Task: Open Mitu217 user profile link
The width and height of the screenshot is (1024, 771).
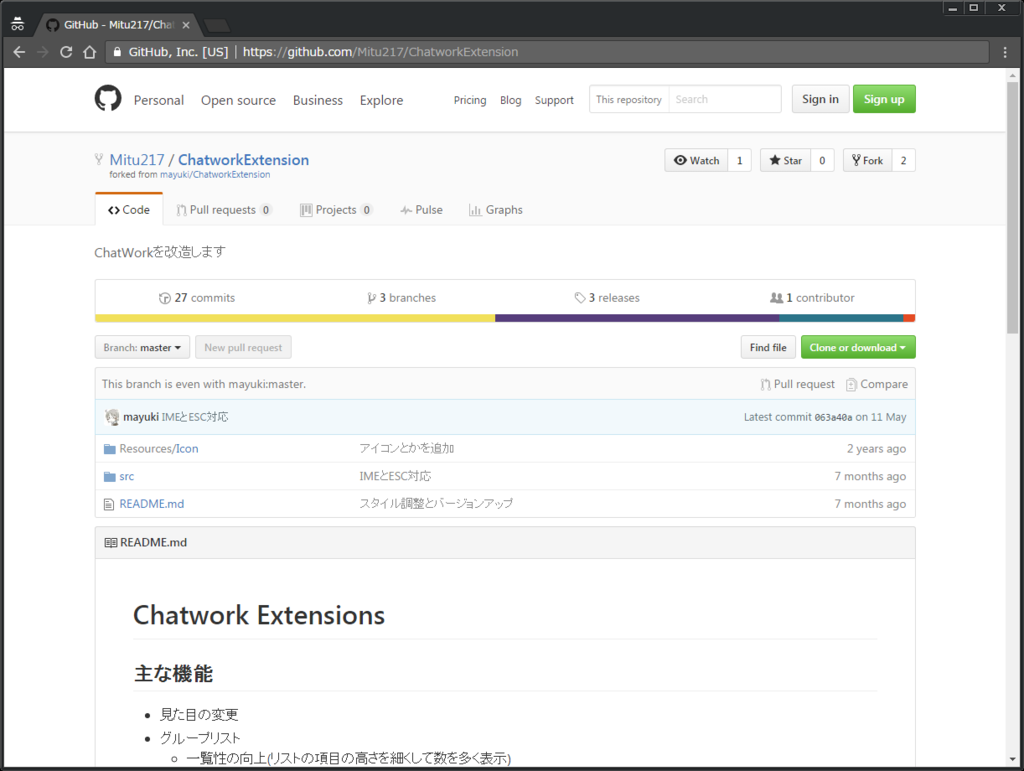Action: click(x=136, y=160)
